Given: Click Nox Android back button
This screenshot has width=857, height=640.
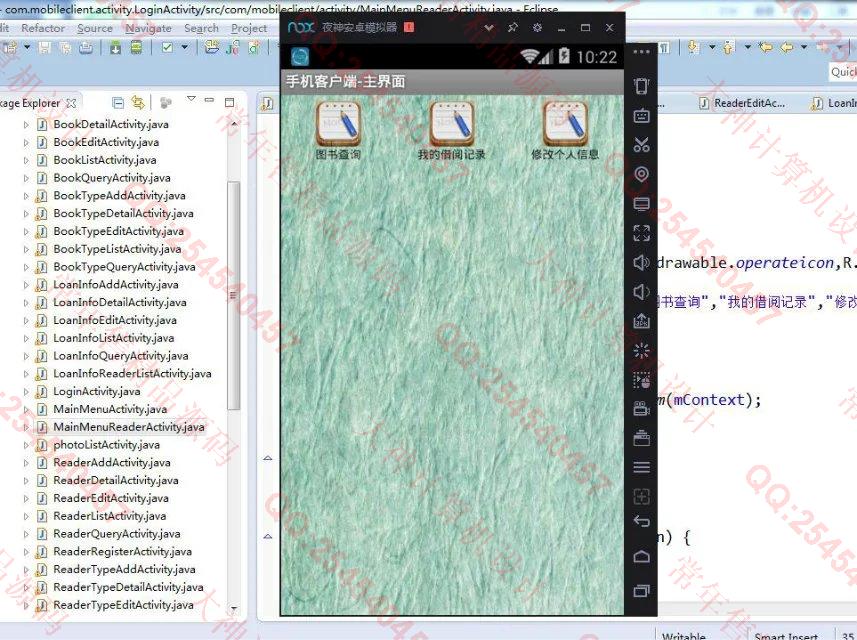Looking at the screenshot, I should [642, 521].
